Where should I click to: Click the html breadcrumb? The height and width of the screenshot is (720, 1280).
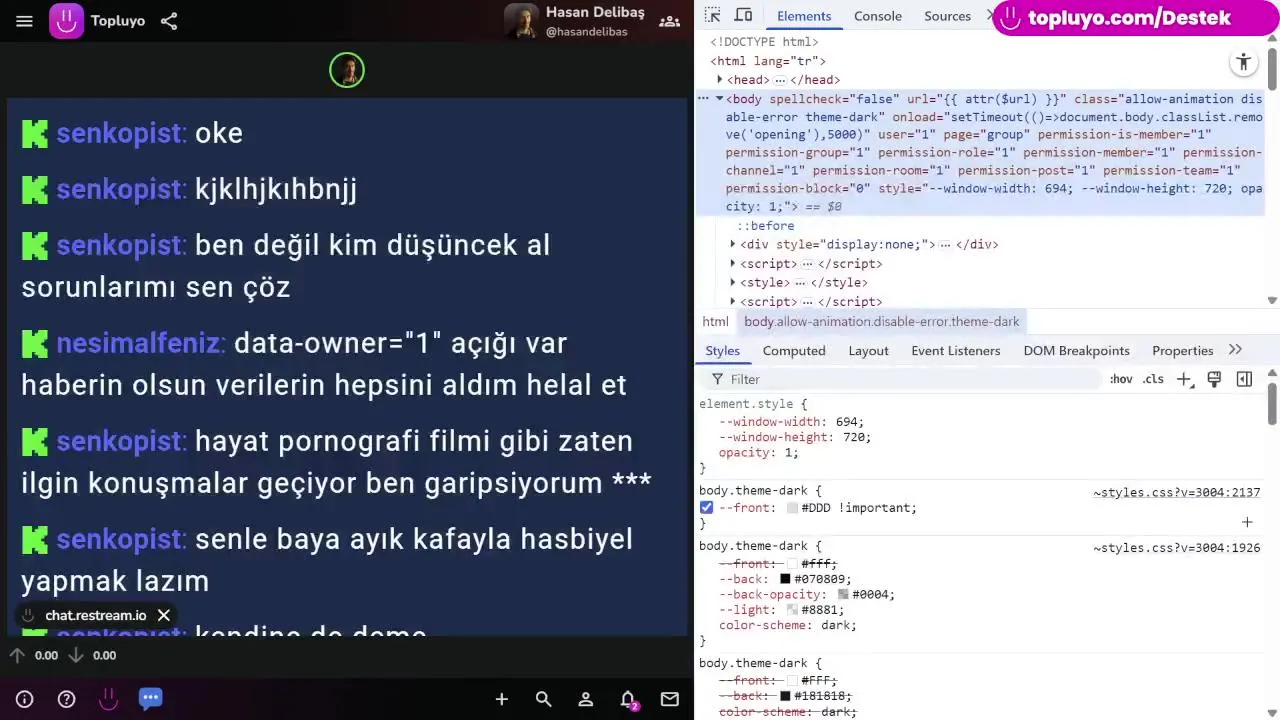click(715, 321)
